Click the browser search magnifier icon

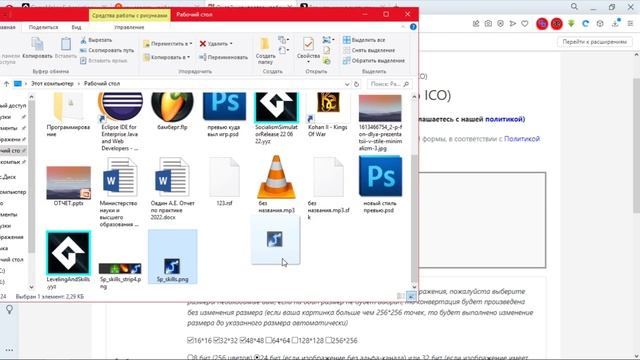[574, 7]
